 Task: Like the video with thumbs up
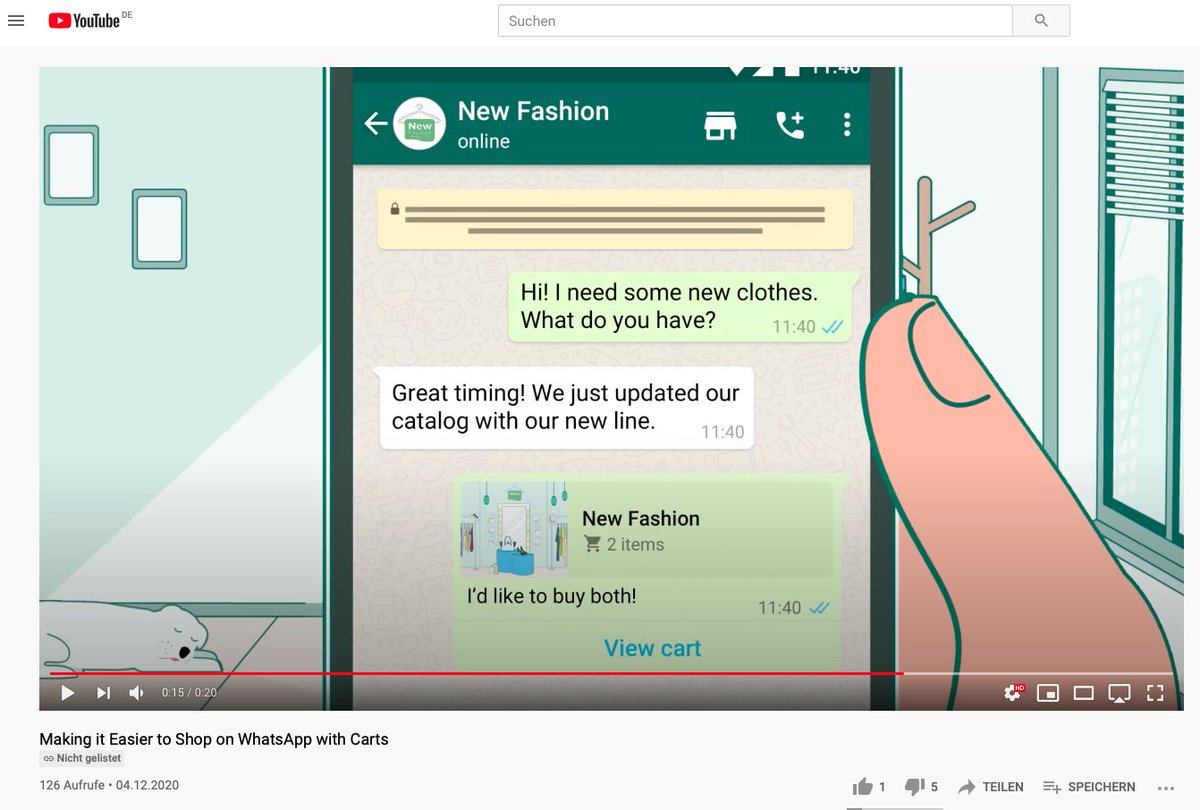[x=862, y=787]
